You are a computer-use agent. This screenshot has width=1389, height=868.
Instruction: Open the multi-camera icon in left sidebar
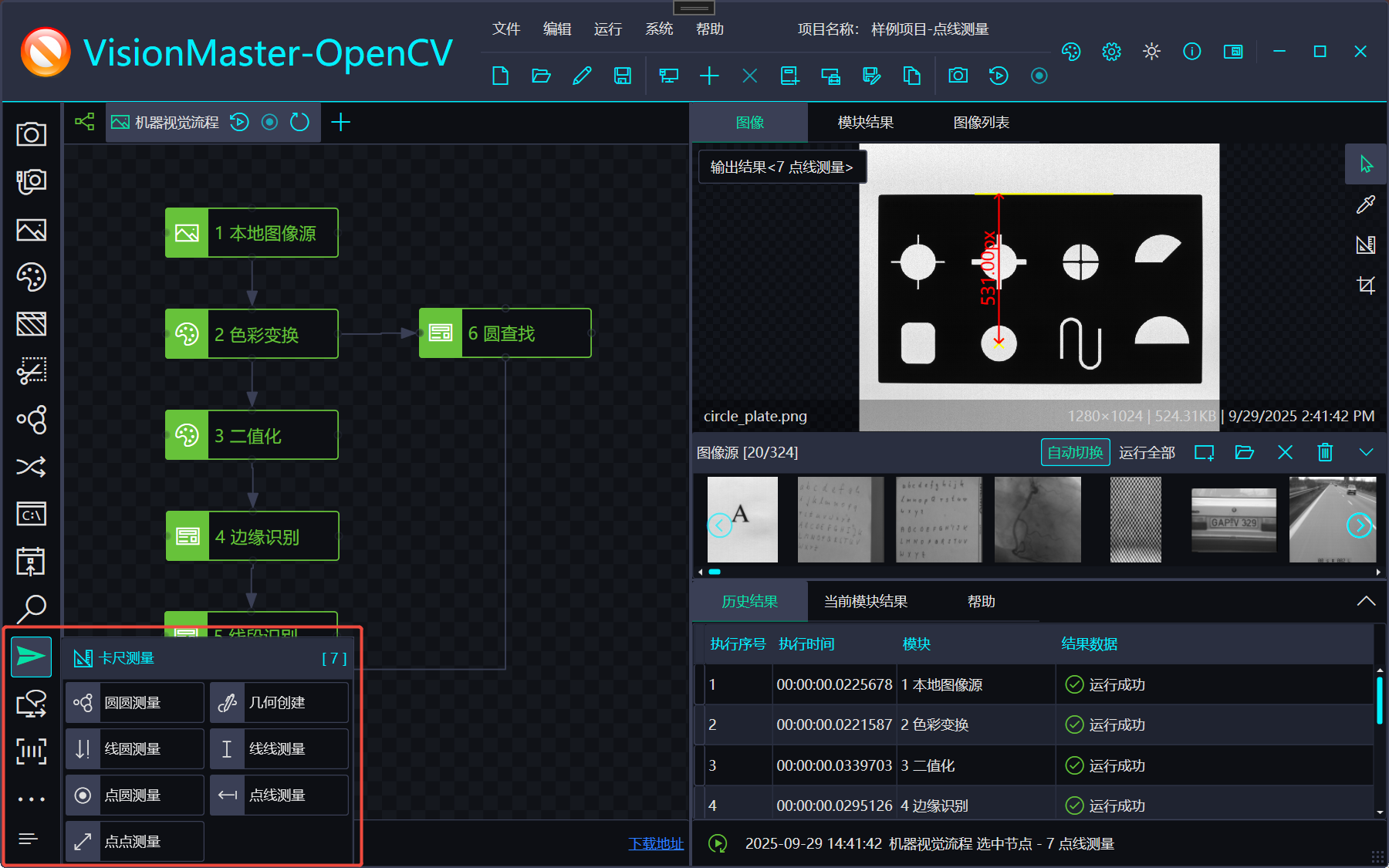[x=31, y=181]
